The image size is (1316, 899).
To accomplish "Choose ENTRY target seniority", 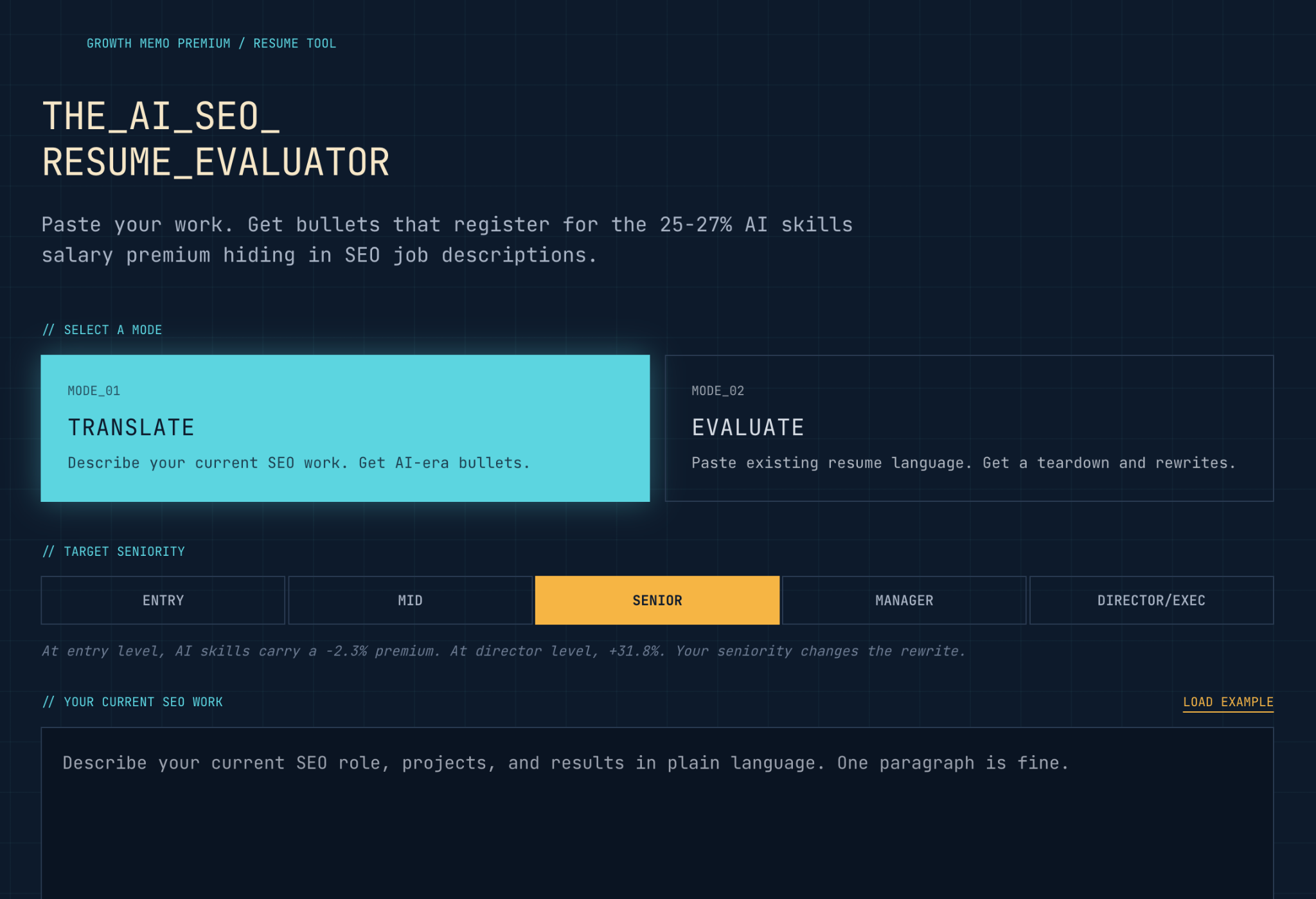I will (x=163, y=600).
